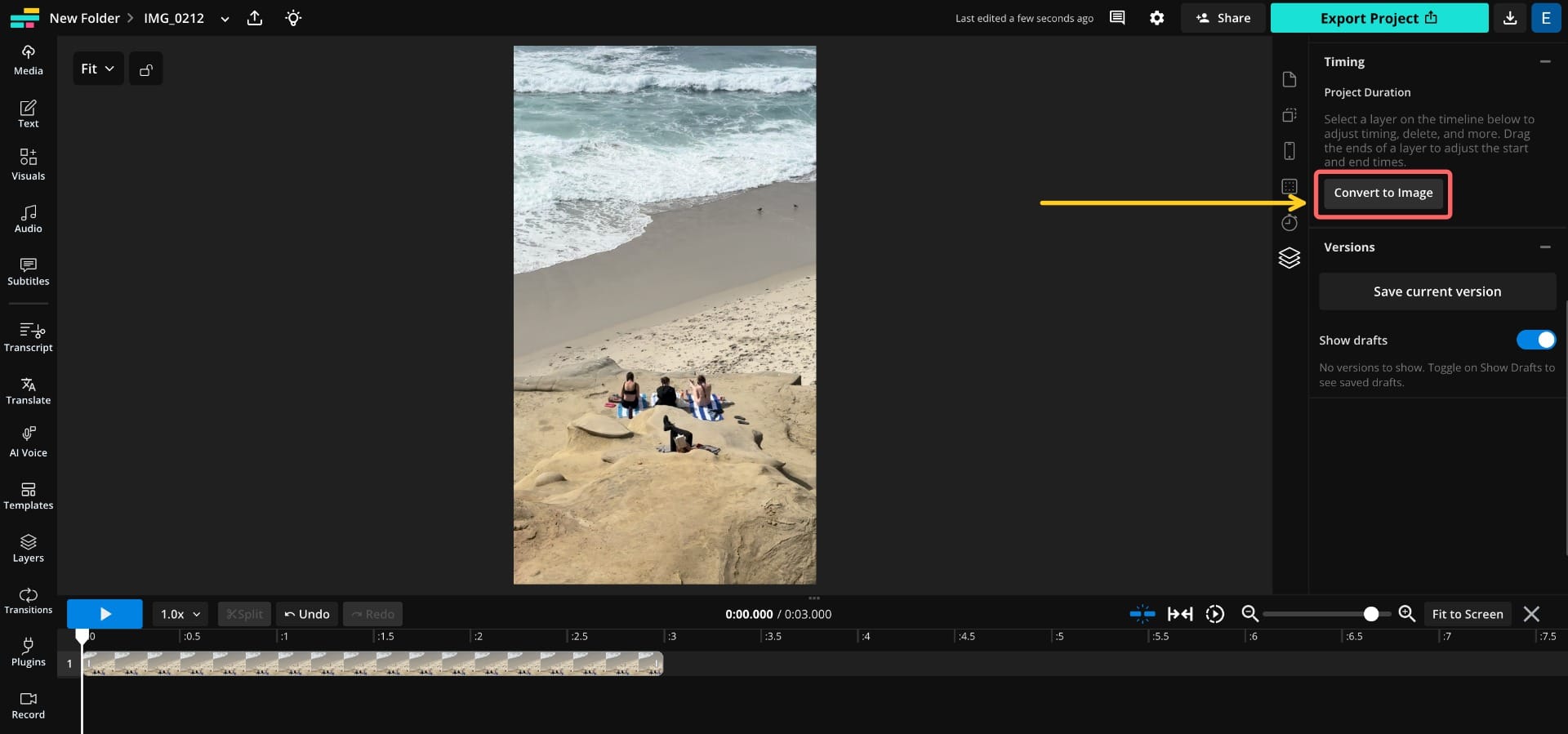Screen dimensions: 1568x734
Task: Click the timer icon in right panel strip
Action: 1289,223
